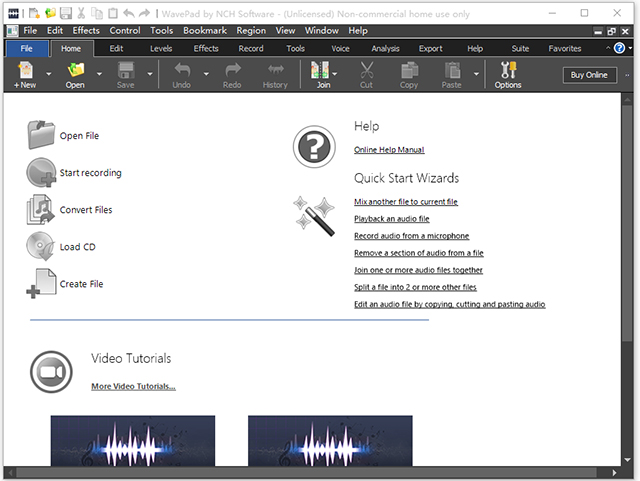The image size is (640, 481).
Task: Click the New file toolbar icon
Action: 25,70
